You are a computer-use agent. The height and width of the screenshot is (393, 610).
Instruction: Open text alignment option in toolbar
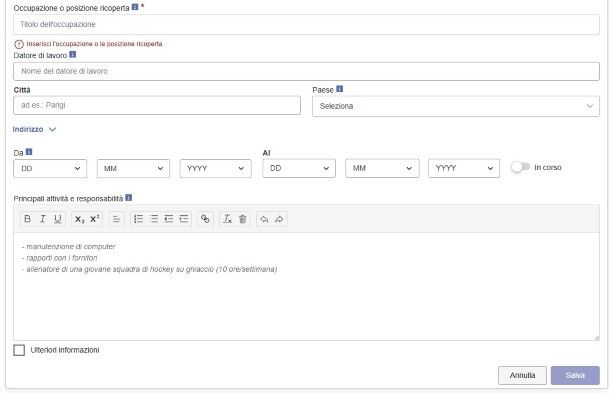116,219
